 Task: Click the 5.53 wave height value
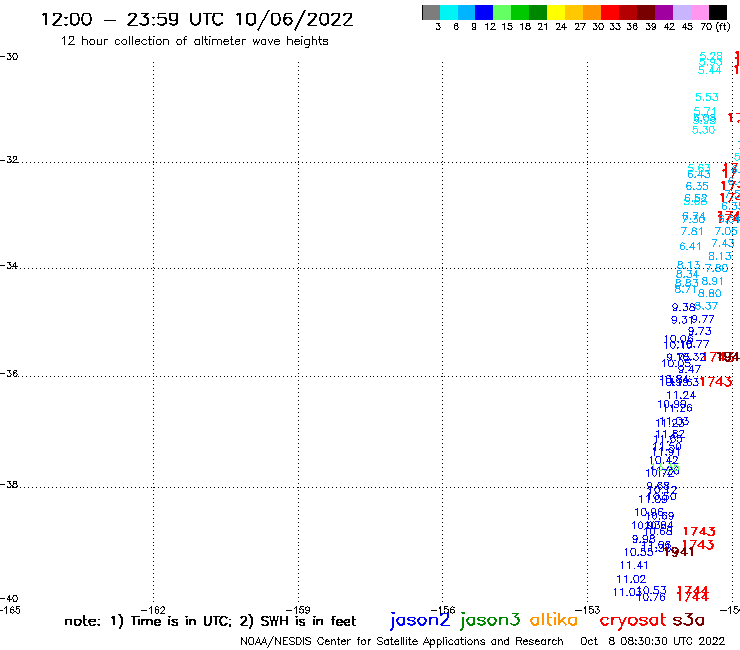[x=706, y=97]
